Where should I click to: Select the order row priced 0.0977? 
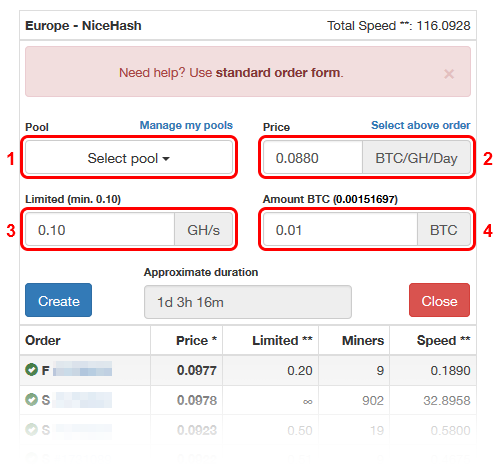248,370
